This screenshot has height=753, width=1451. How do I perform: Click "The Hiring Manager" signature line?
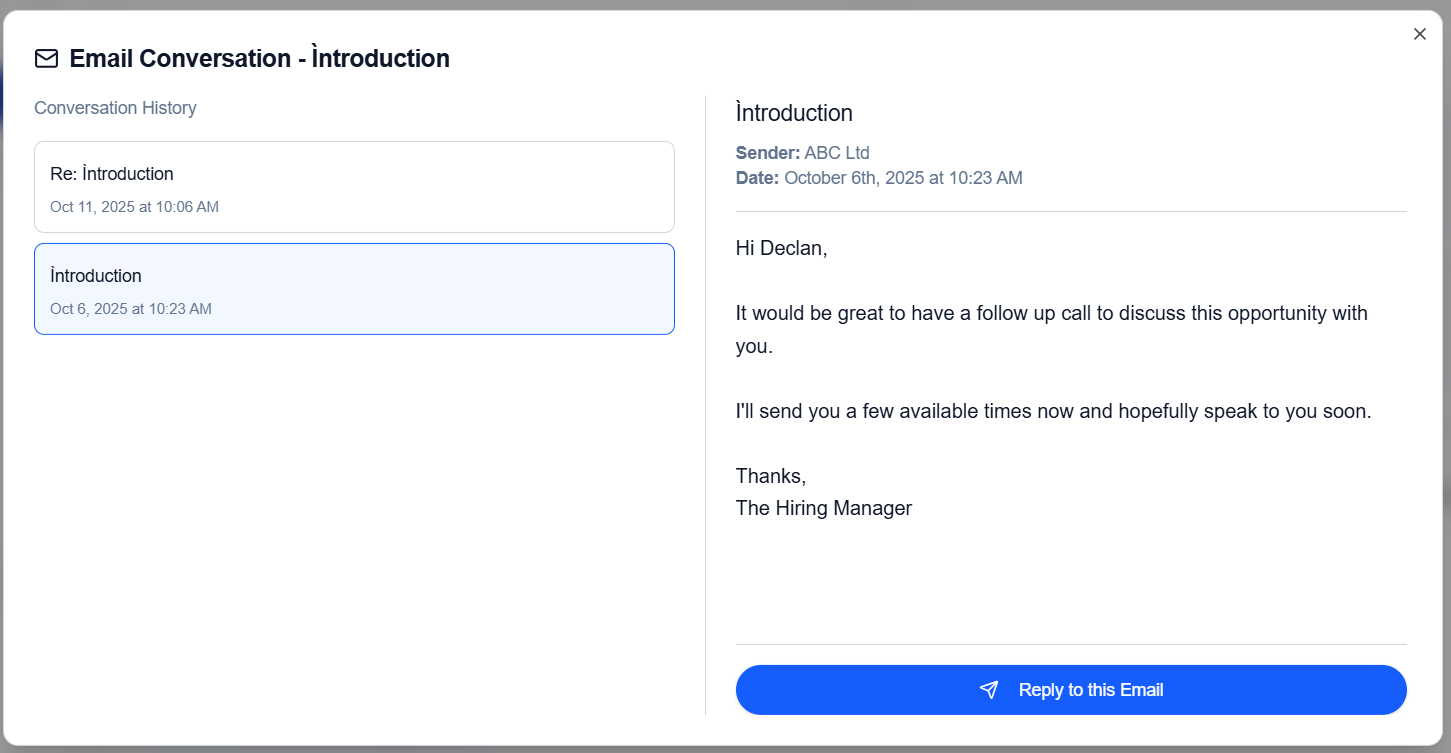[823, 508]
